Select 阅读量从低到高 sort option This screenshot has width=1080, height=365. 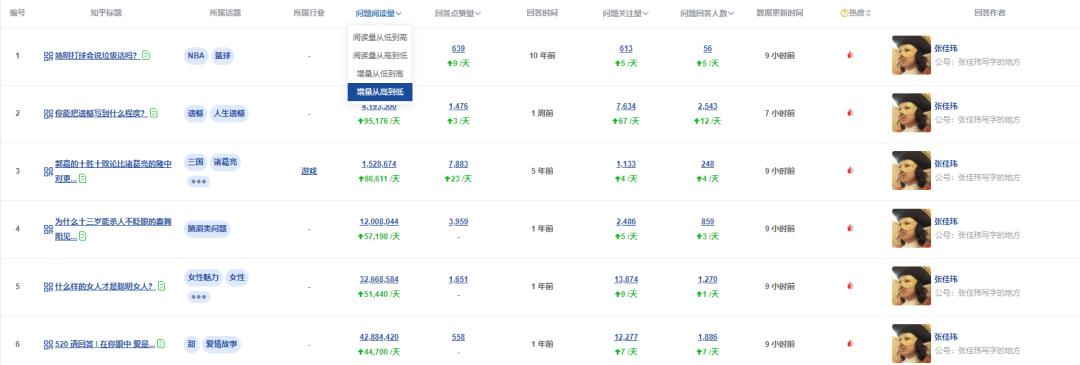coord(380,37)
